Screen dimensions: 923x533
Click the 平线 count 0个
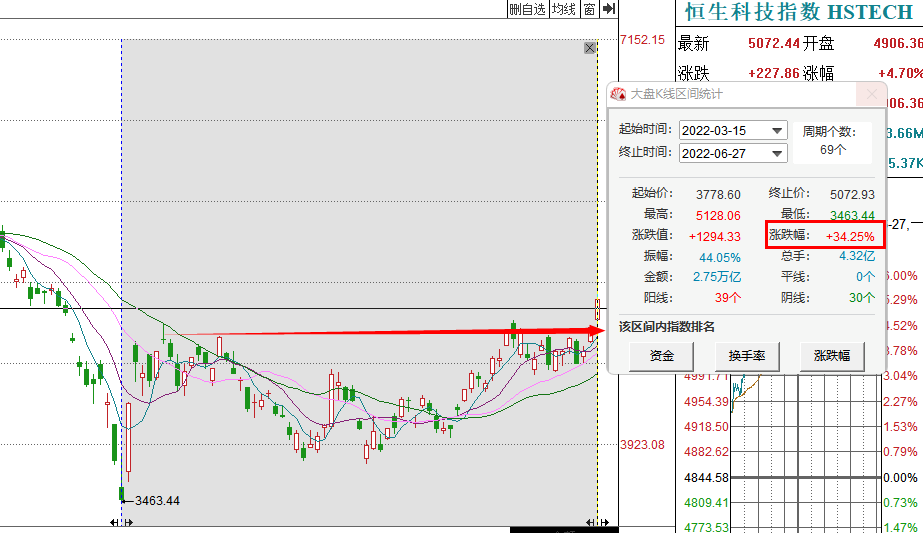(865, 277)
